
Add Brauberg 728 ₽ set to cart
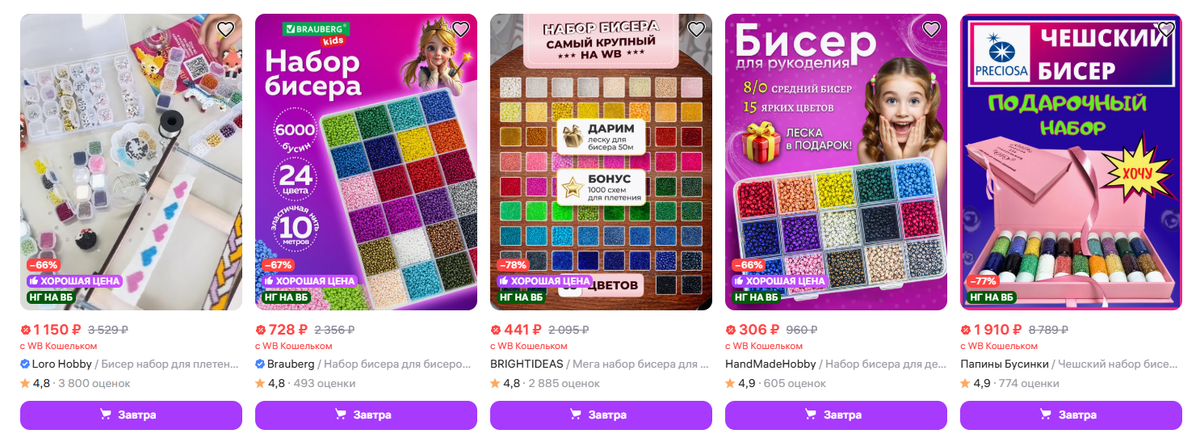pos(366,415)
